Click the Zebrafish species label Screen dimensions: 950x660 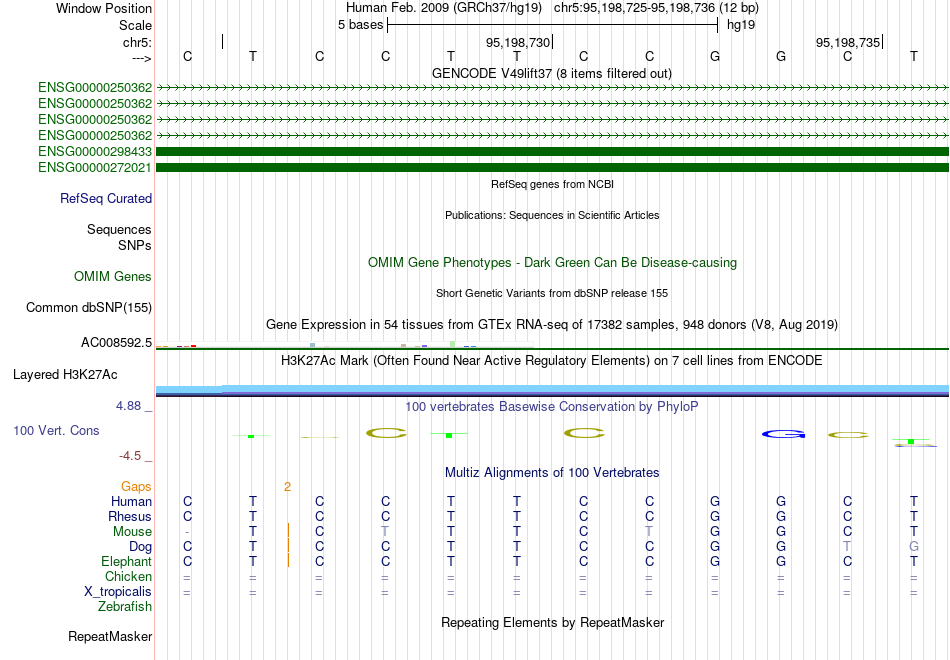coord(125,606)
